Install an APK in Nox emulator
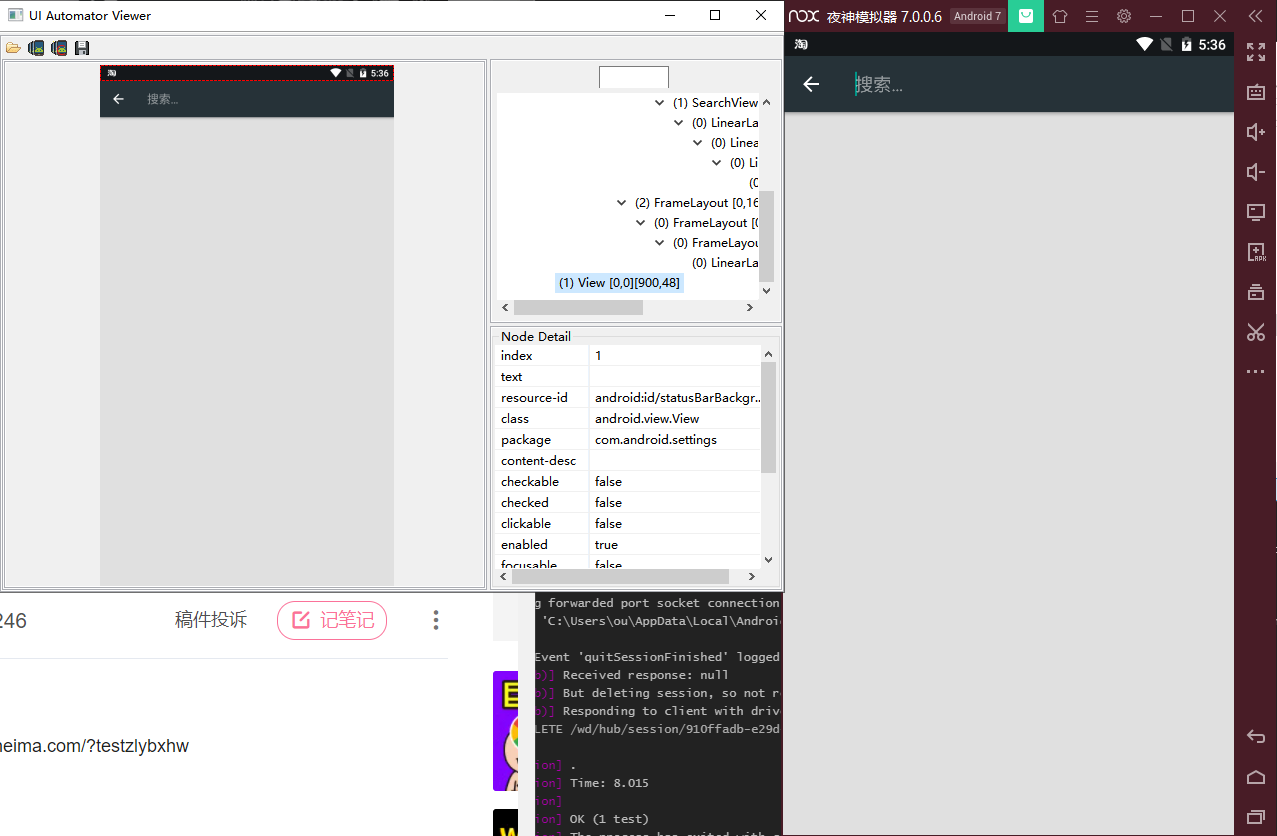Viewport: 1277px width, 836px height. (1256, 252)
